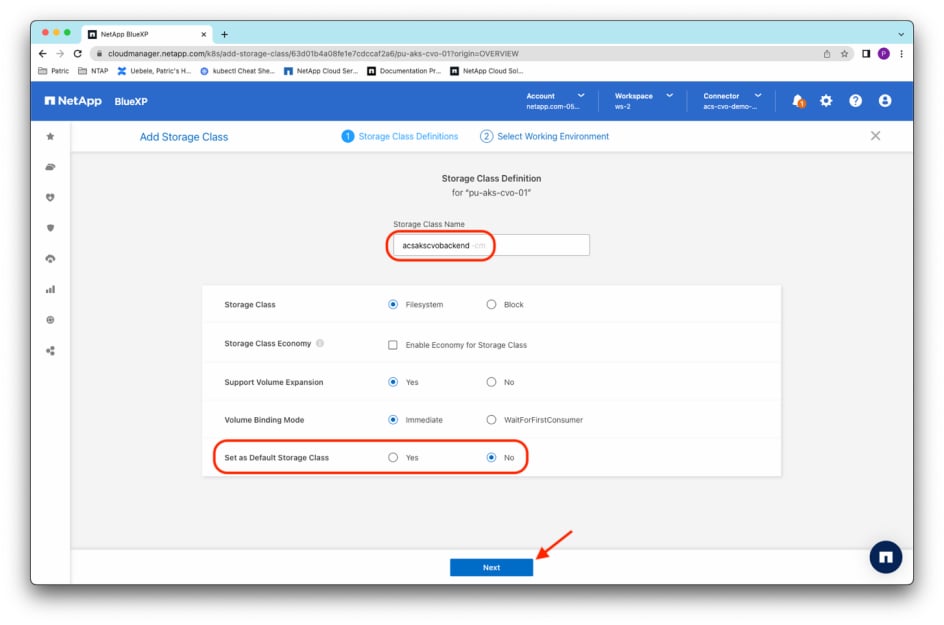Click the browser back arrow
The image size is (944, 625).
pos(43,54)
